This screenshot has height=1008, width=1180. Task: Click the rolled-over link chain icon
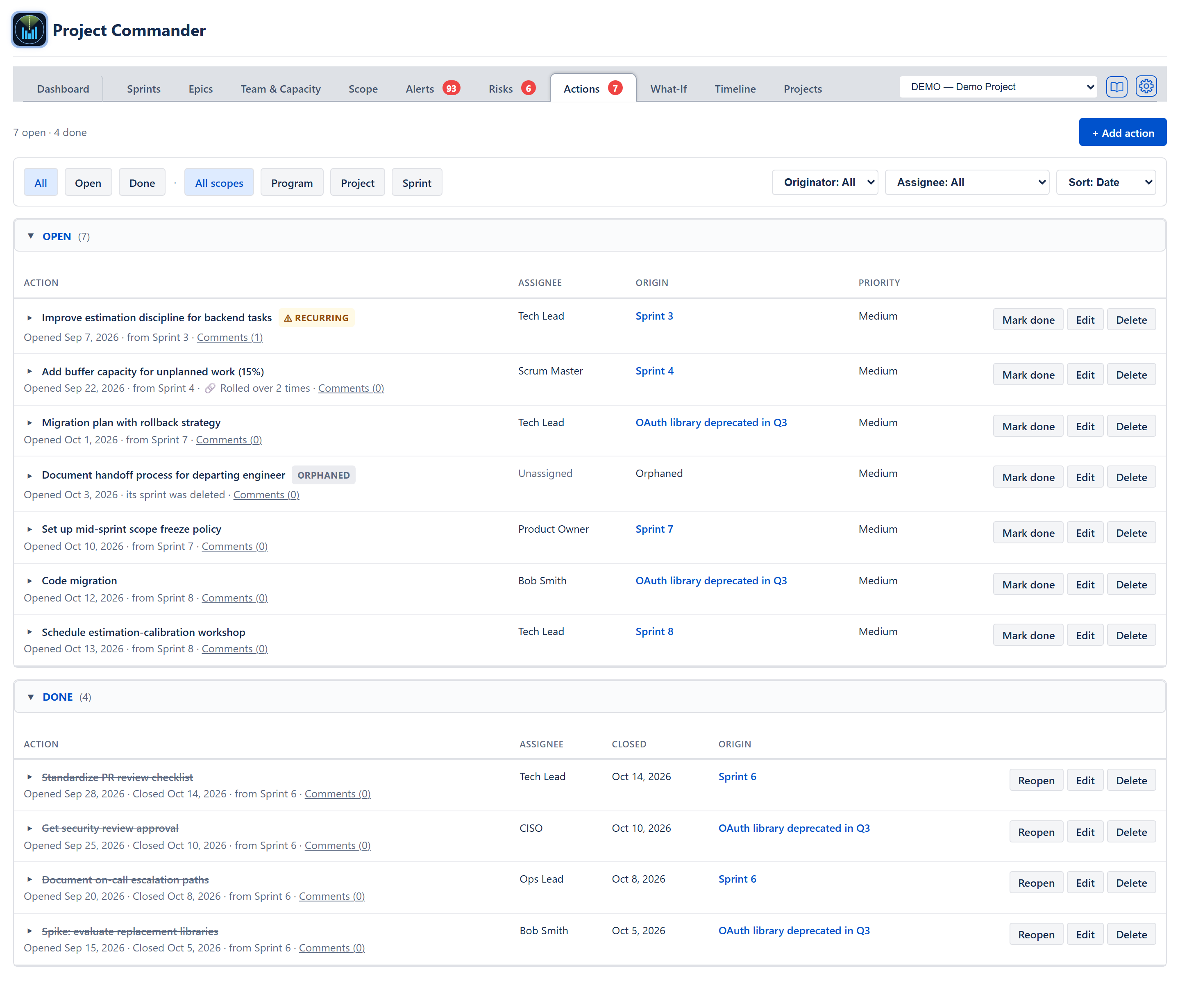pos(210,388)
